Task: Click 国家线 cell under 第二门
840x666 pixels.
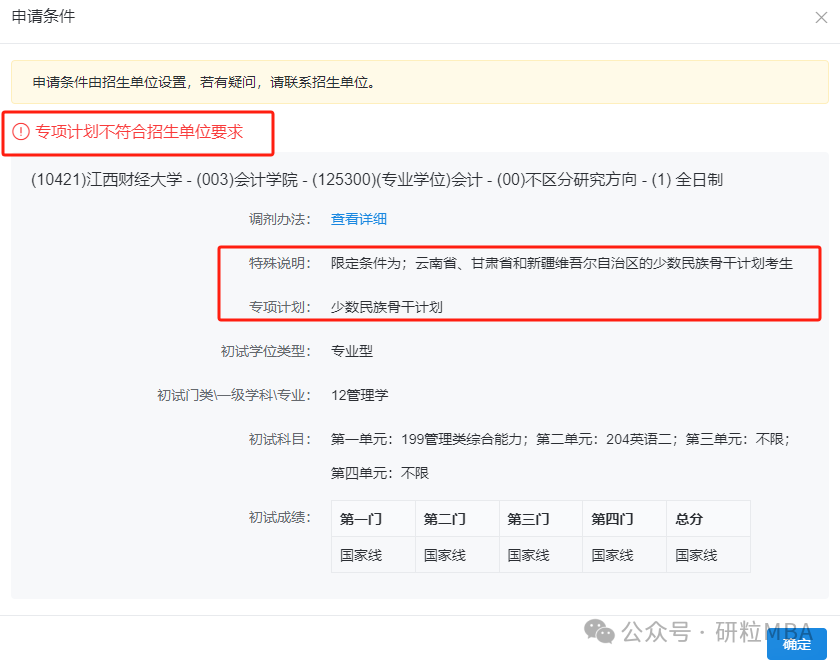Action: point(457,555)
